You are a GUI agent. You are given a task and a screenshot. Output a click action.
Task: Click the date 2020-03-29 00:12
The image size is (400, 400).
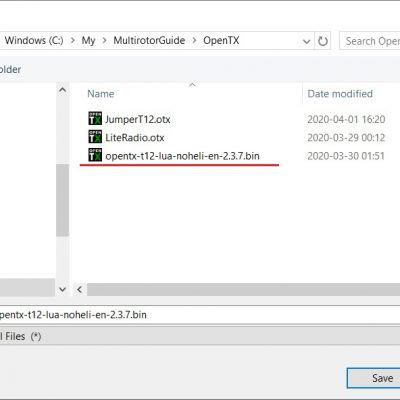point(346,137)
